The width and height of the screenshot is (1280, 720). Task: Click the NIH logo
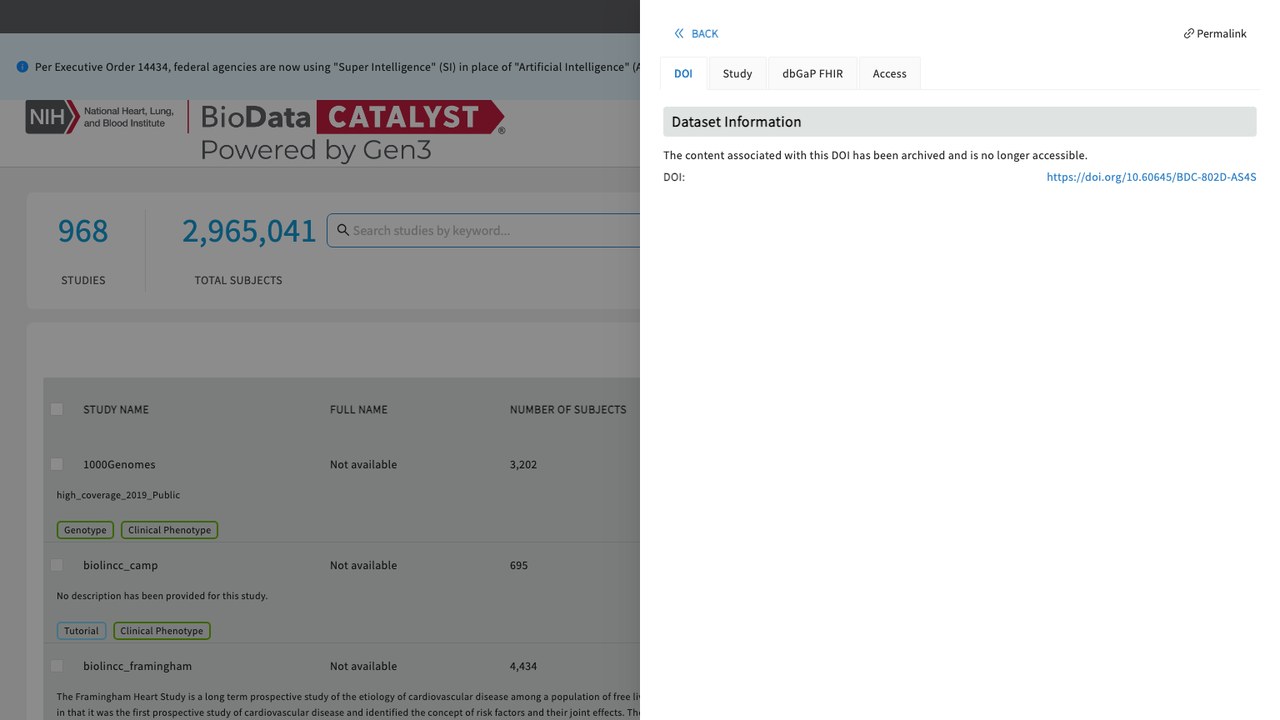(x=52, y=117)
